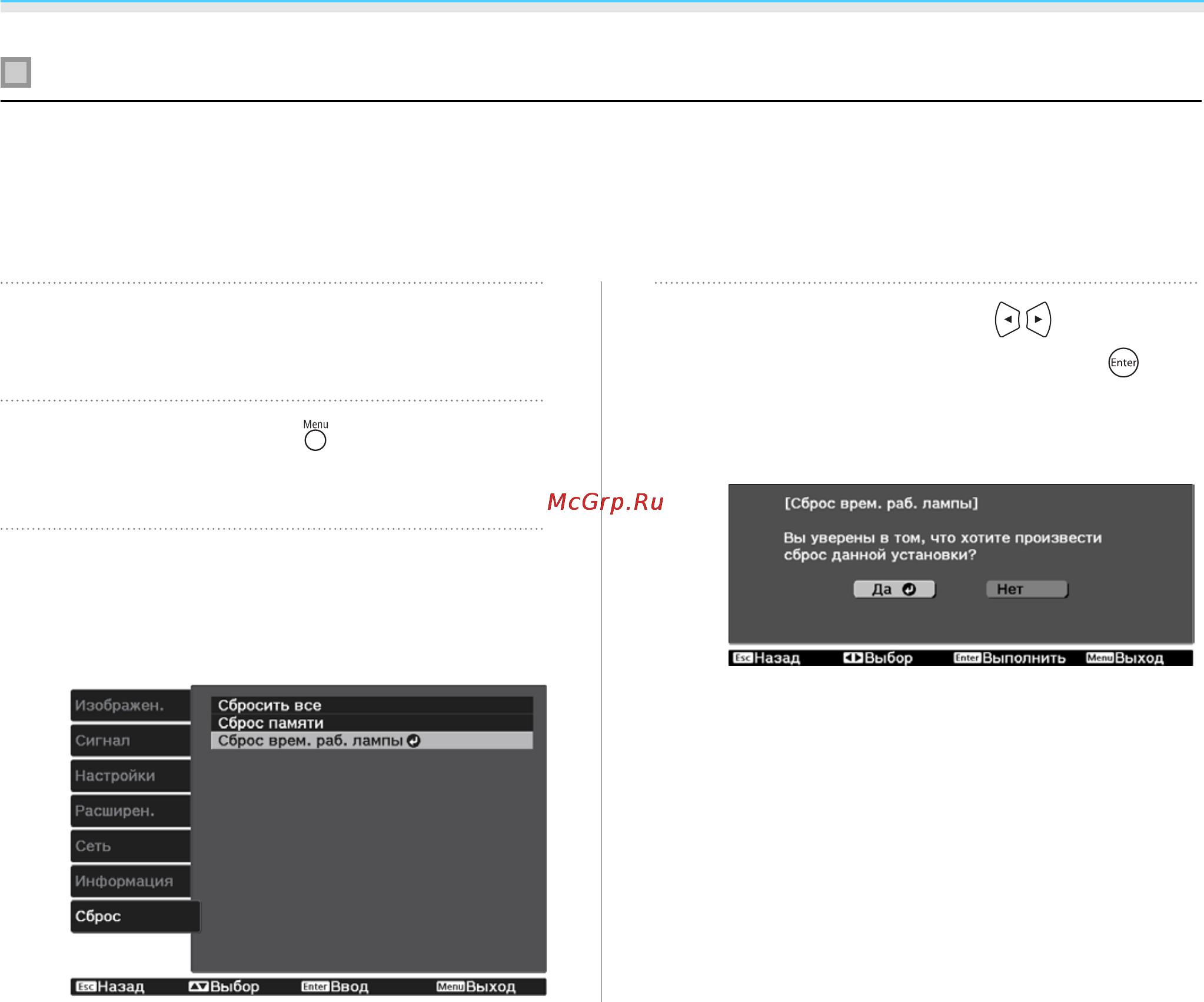Viewport: 1204px width, 1002px height.
Task: Open the Настройки menu tab
Action: pos(131,776)
